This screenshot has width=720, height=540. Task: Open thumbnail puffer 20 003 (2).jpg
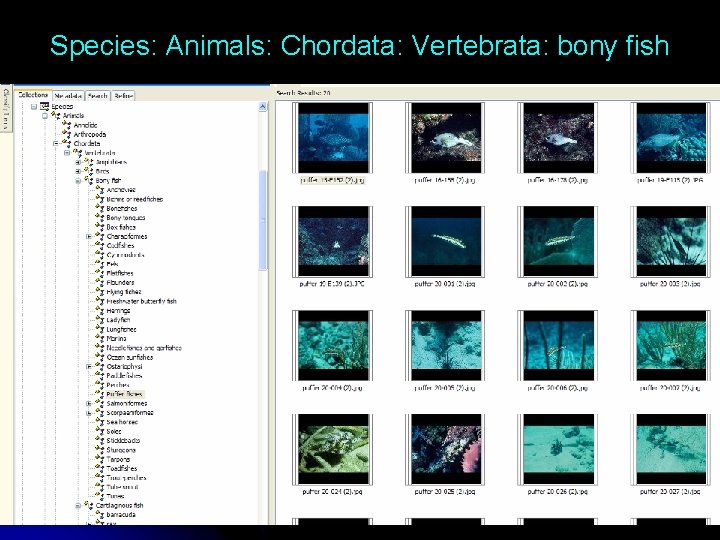click(x=670, y=242)
